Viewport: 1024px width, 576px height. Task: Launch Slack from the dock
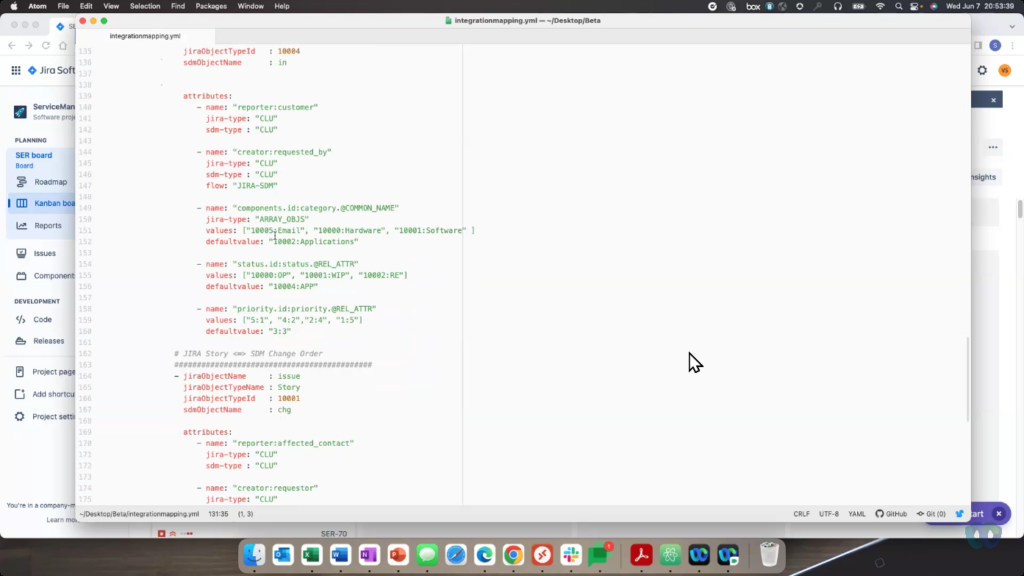(x=571, y=555)
